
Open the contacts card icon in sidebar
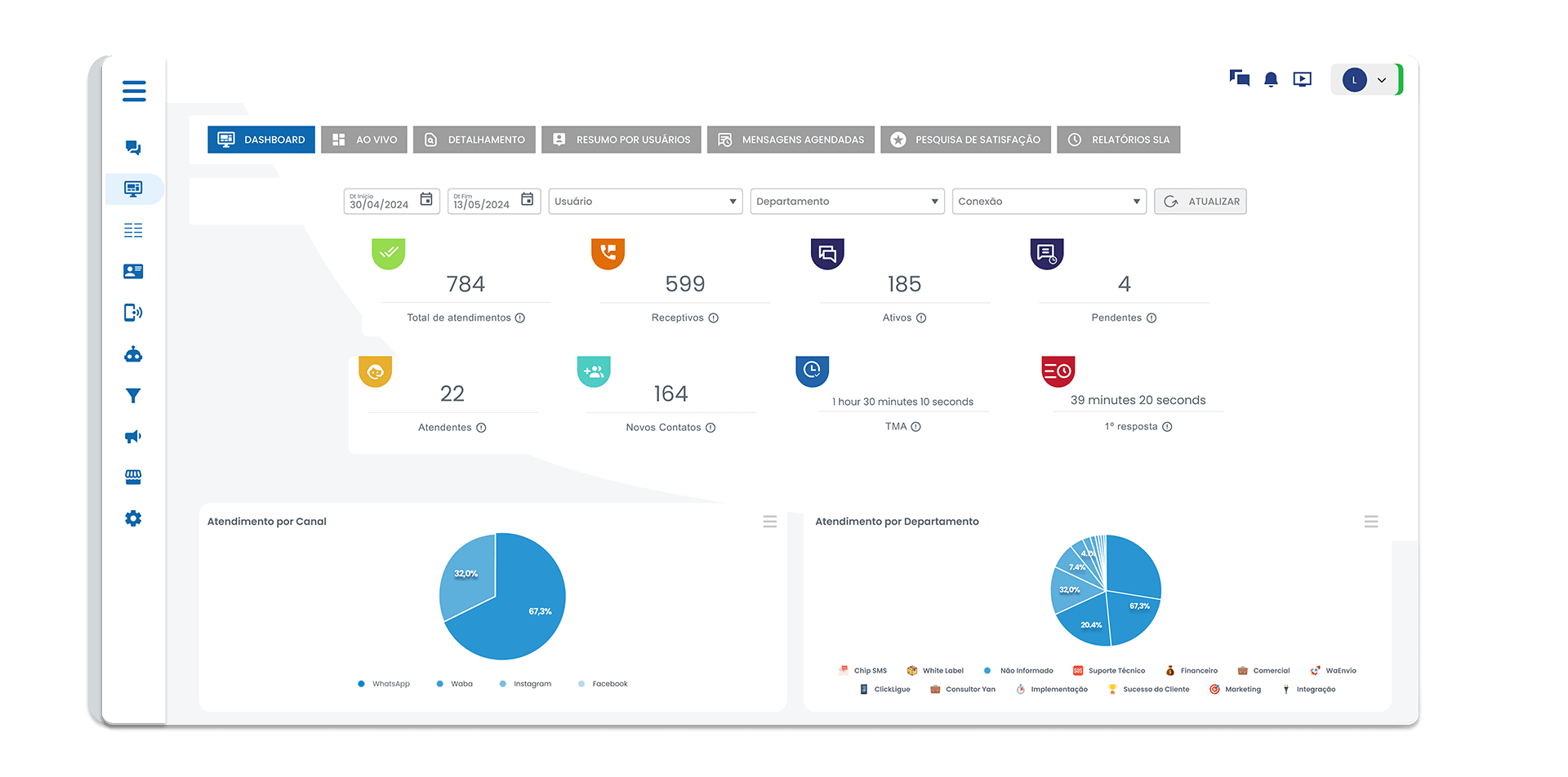pos(133,271)
